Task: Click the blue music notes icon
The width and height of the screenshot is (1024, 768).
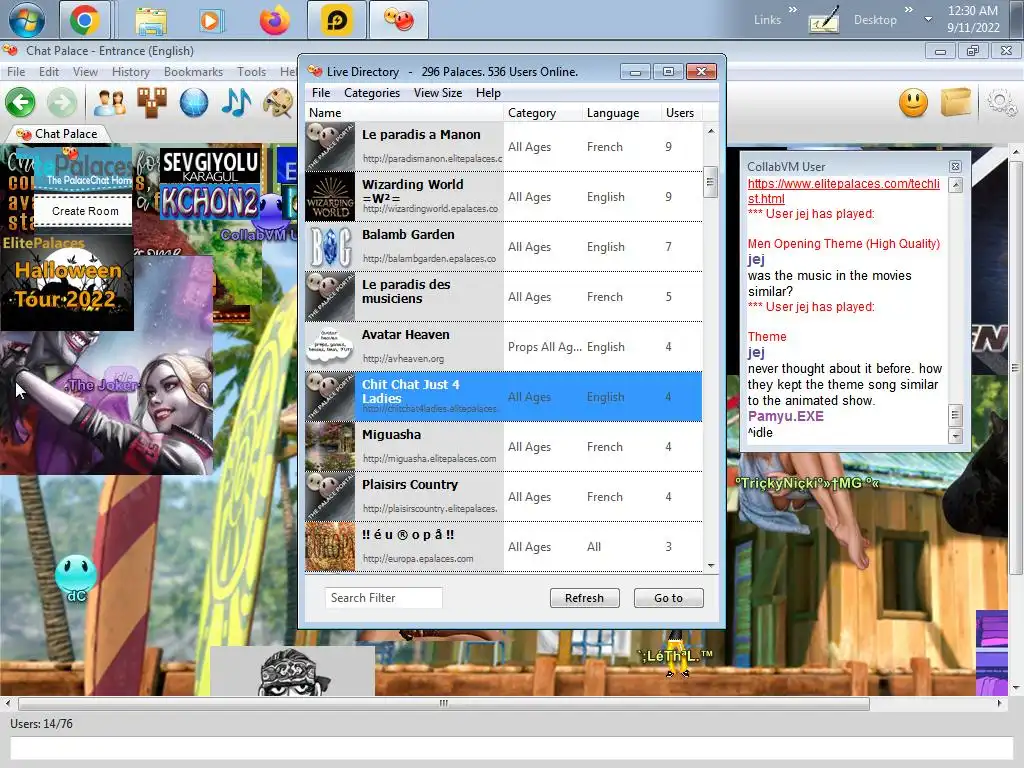Action: pos(236,103)
